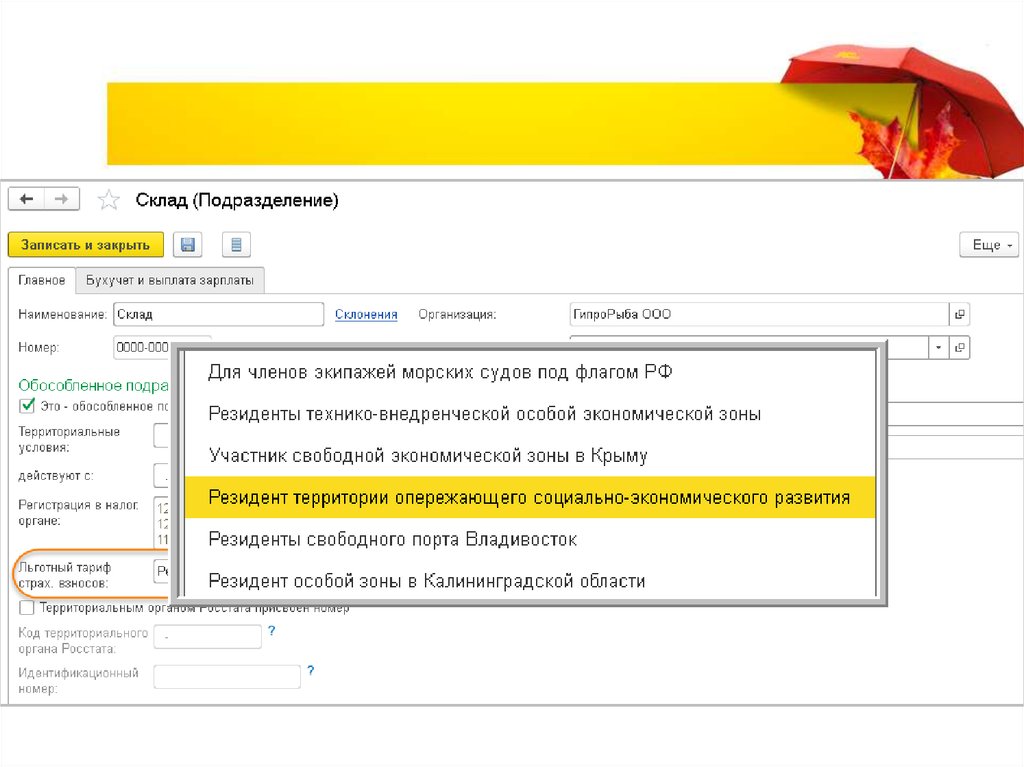1024x767 pixels.
Task: Click help question mark beside Идентификационный номер
Action: (311, 670)
